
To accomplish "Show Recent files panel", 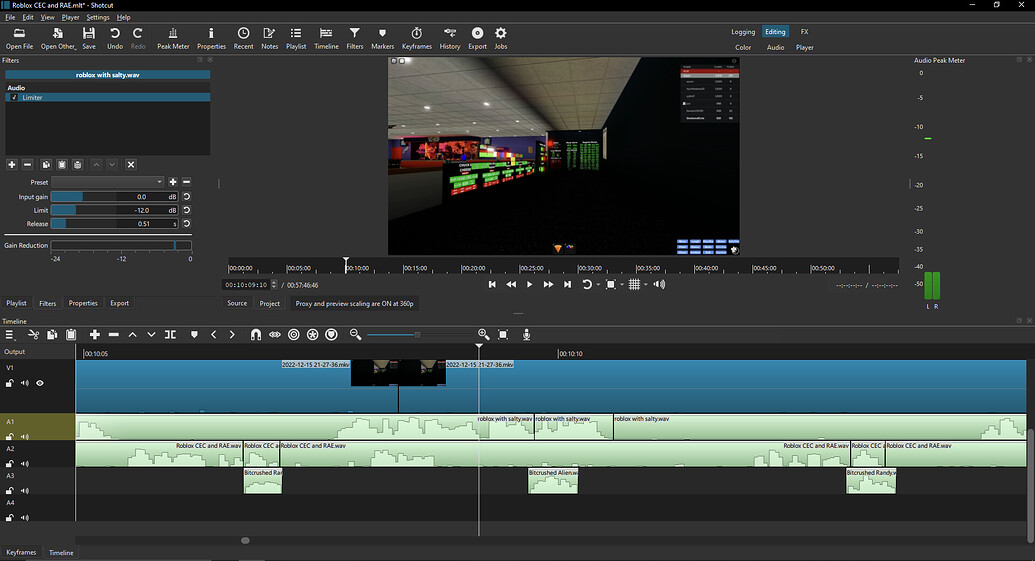I will 243,38.
